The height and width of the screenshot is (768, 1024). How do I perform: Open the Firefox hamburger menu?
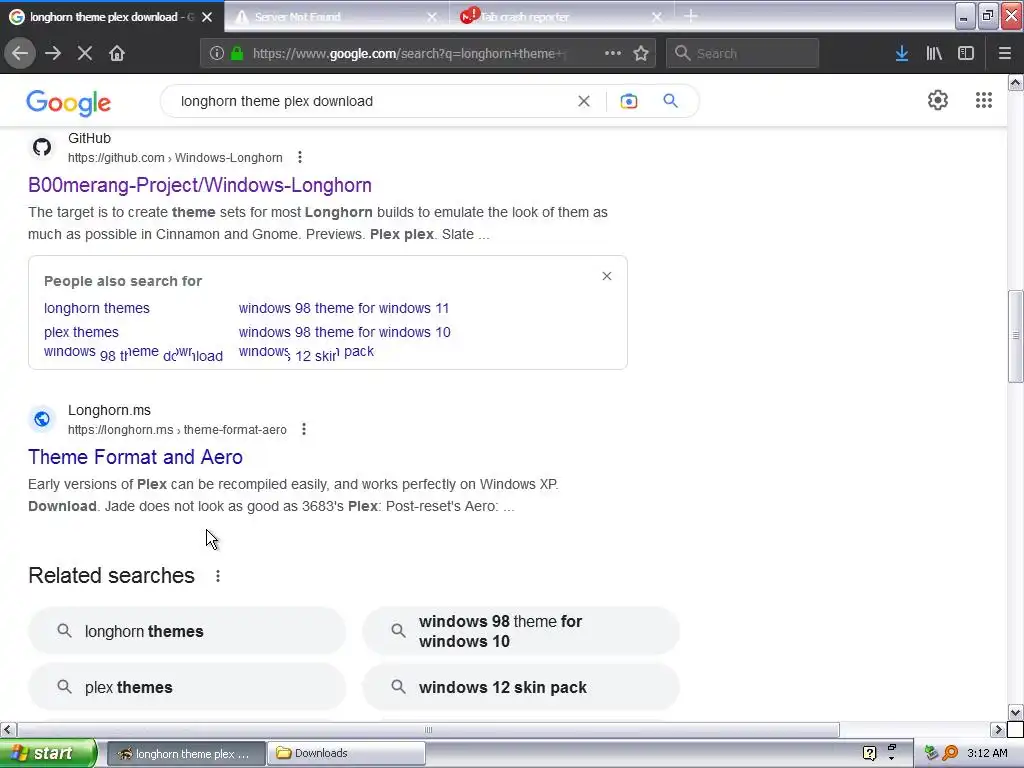tap(1005, 54)
